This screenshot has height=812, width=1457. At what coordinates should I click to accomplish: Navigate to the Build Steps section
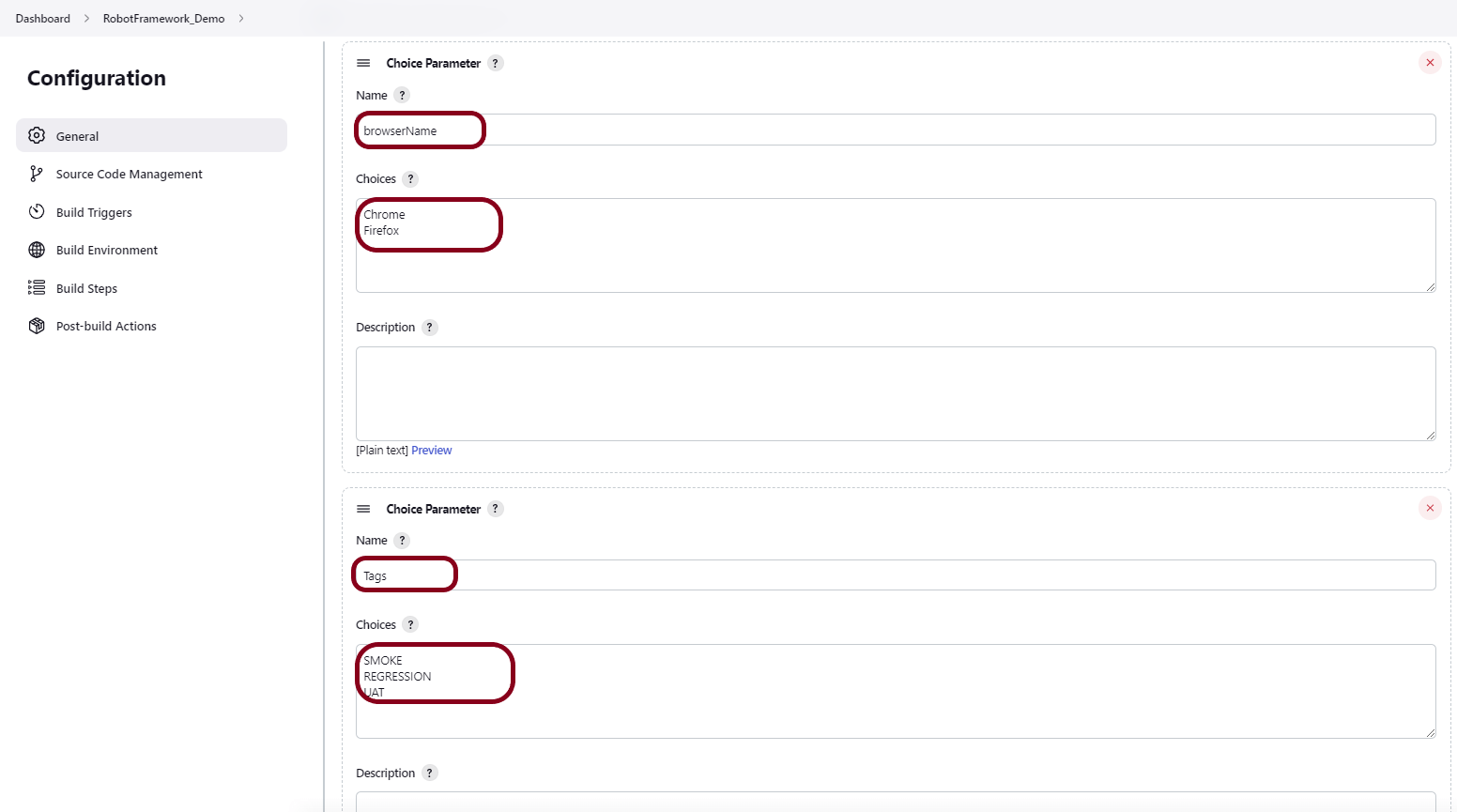tap(85, 288)
